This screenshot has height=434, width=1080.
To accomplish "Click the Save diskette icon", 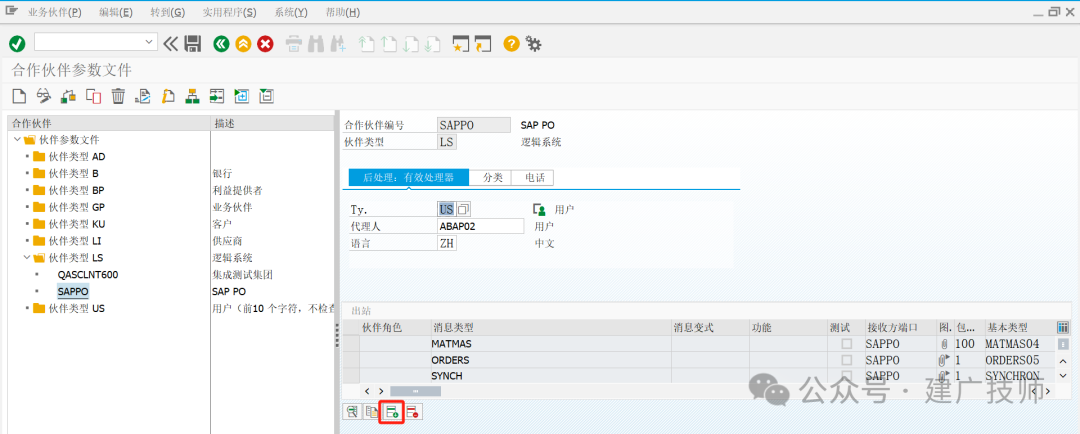I will click(x=194, y=44).
